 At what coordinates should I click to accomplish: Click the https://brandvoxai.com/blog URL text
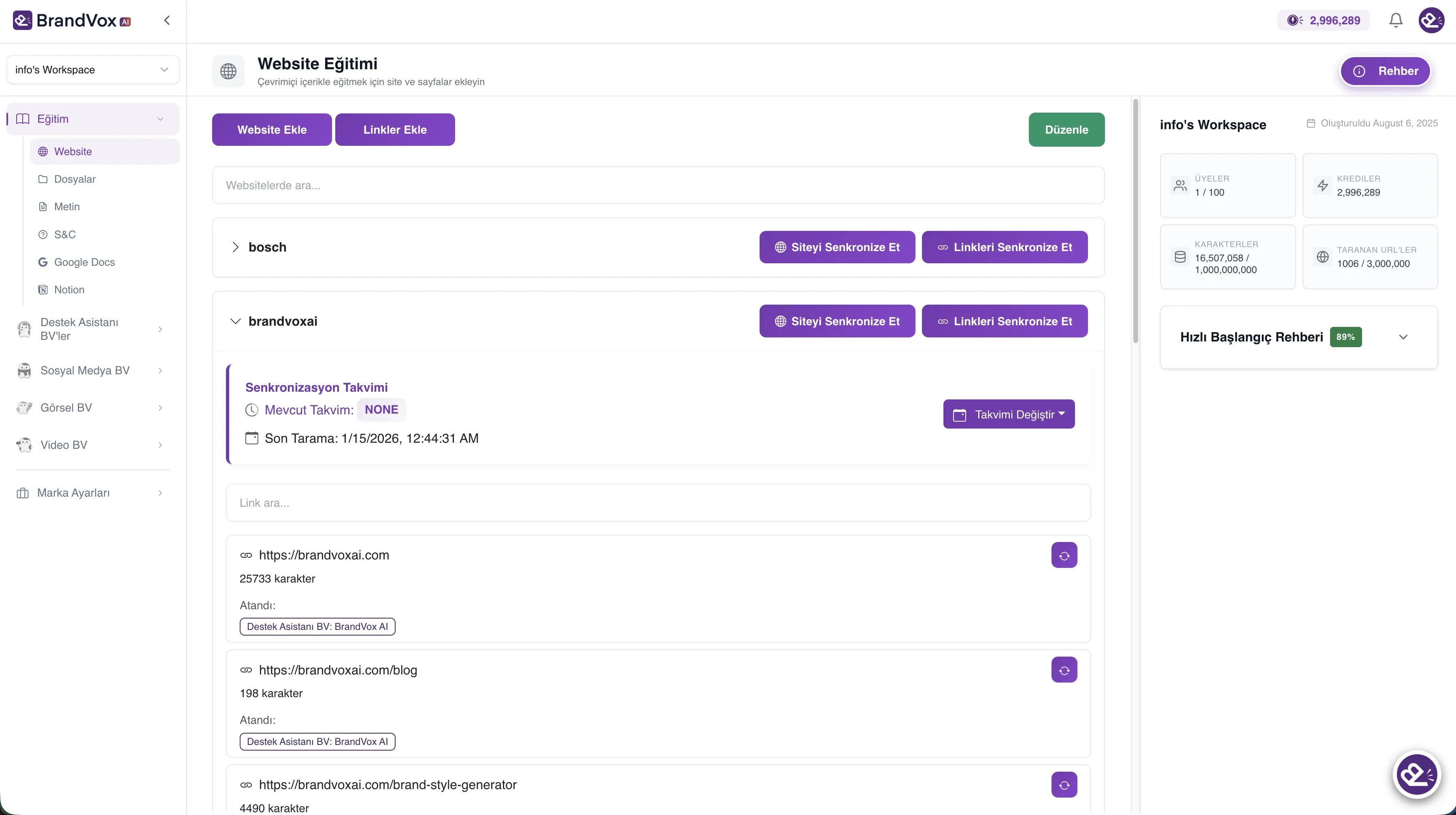point(338,670)
